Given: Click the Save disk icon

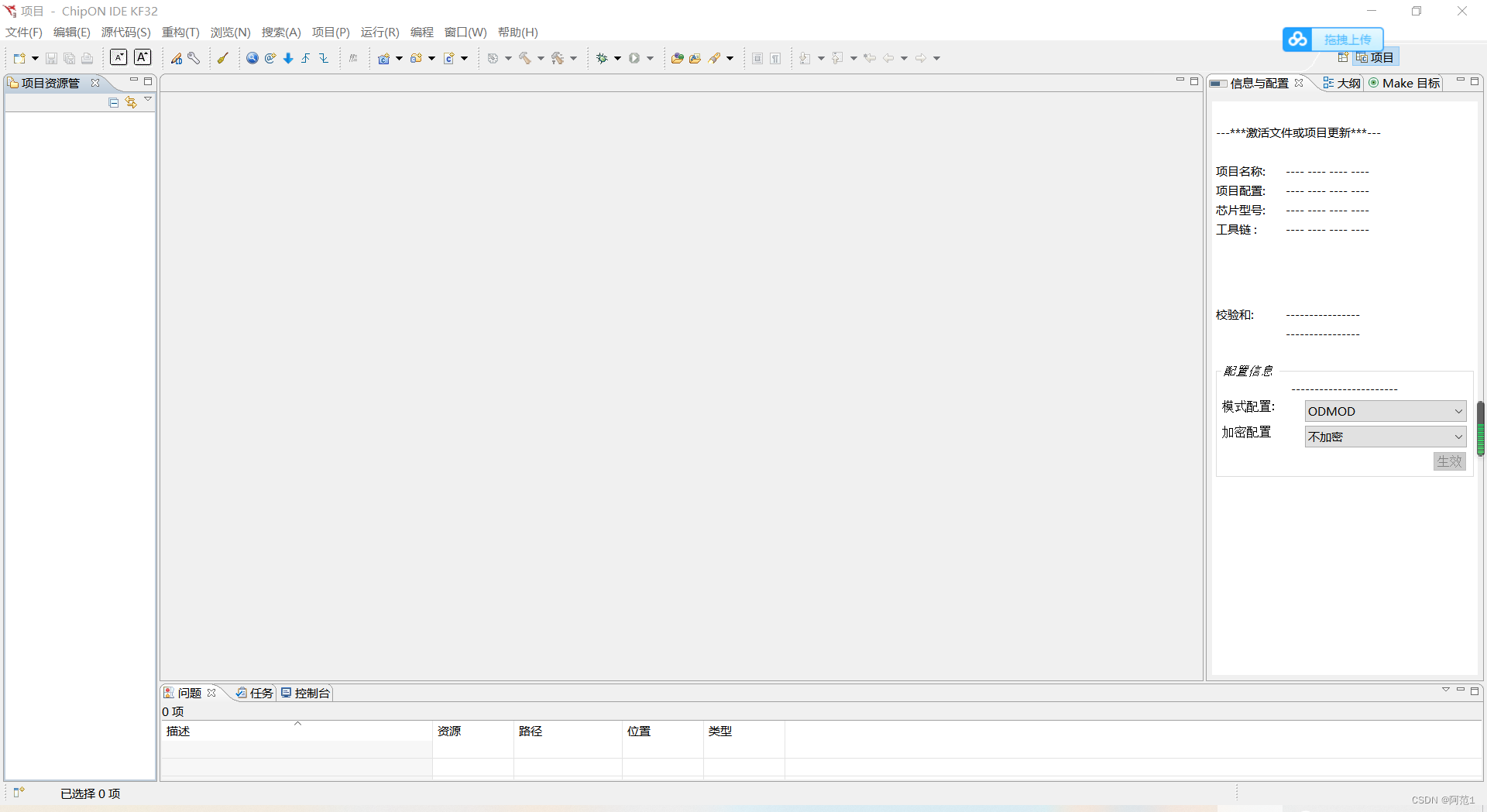Looking at the screenshot, I should [x=51, y=58].
